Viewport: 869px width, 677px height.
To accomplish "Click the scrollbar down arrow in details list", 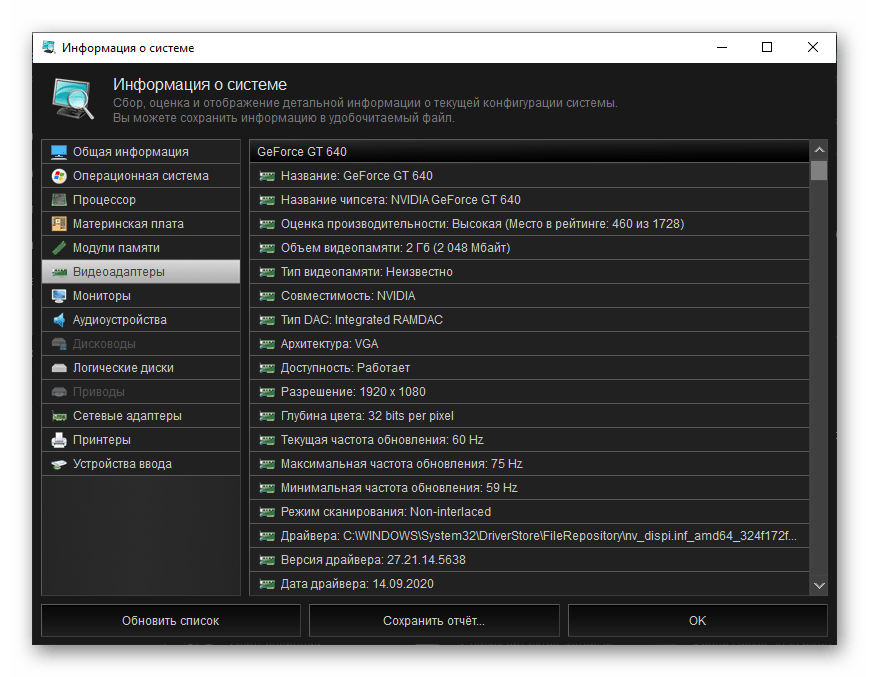I will 819,586.
